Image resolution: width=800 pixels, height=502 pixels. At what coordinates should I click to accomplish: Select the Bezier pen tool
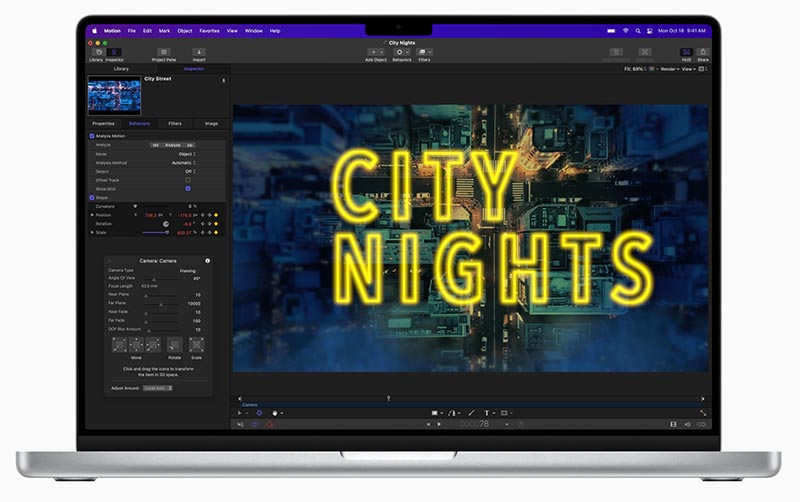(452, 413)
